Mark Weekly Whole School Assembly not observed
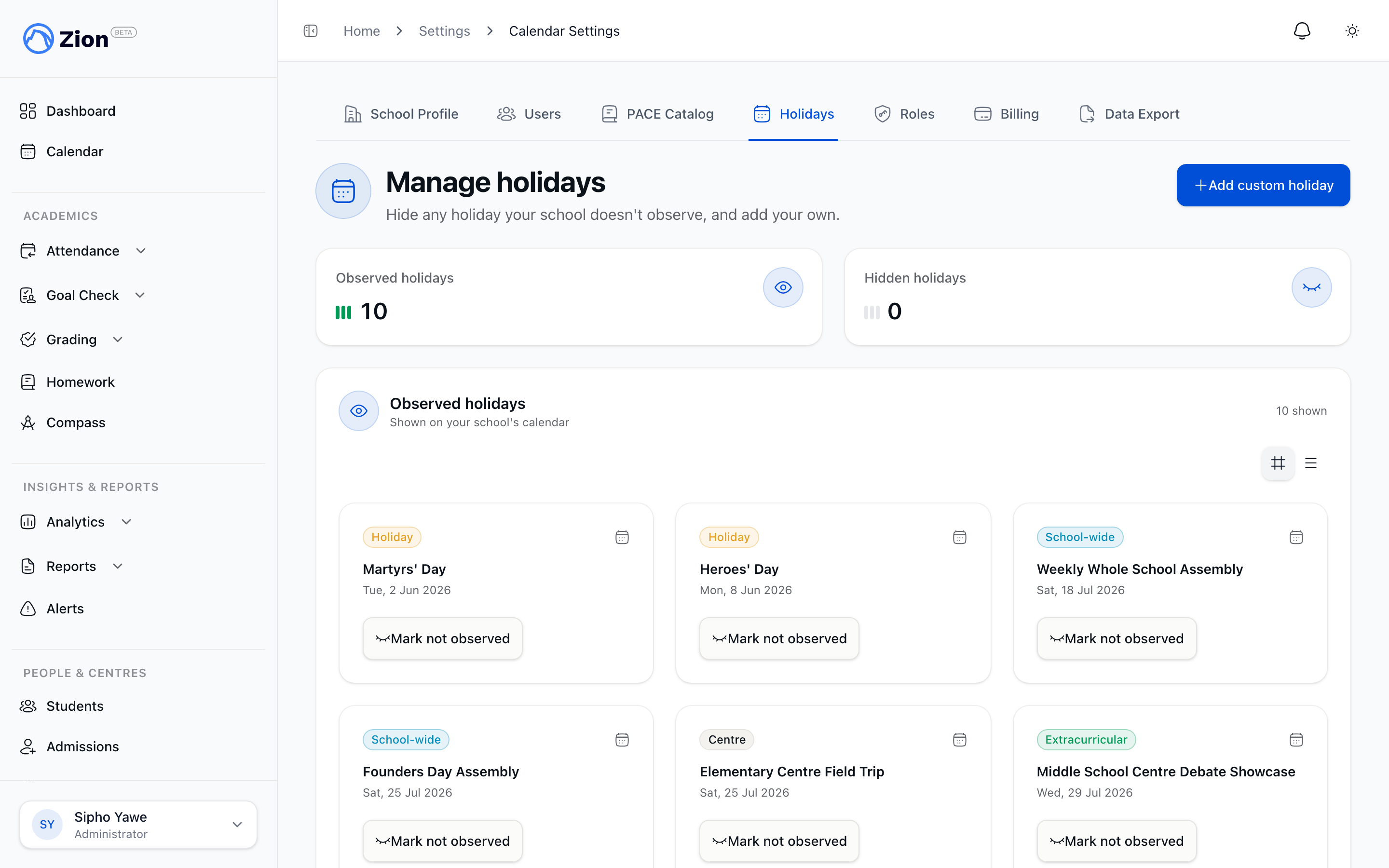Screen dimensions: 1389x868 (x=1117, y=639)
